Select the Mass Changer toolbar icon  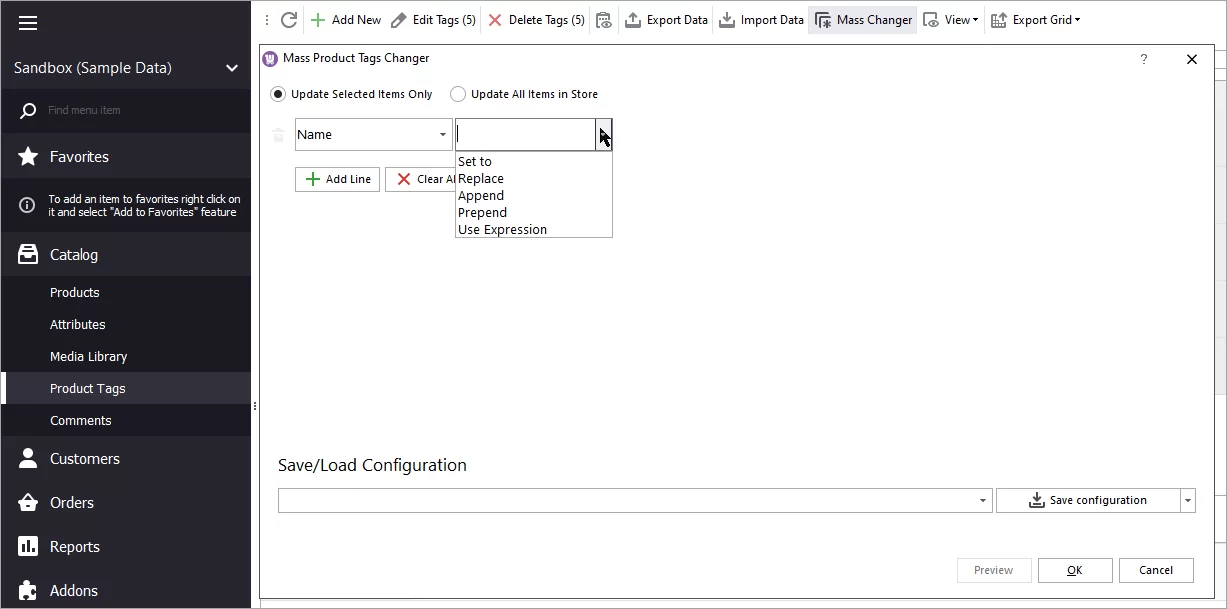822,19
